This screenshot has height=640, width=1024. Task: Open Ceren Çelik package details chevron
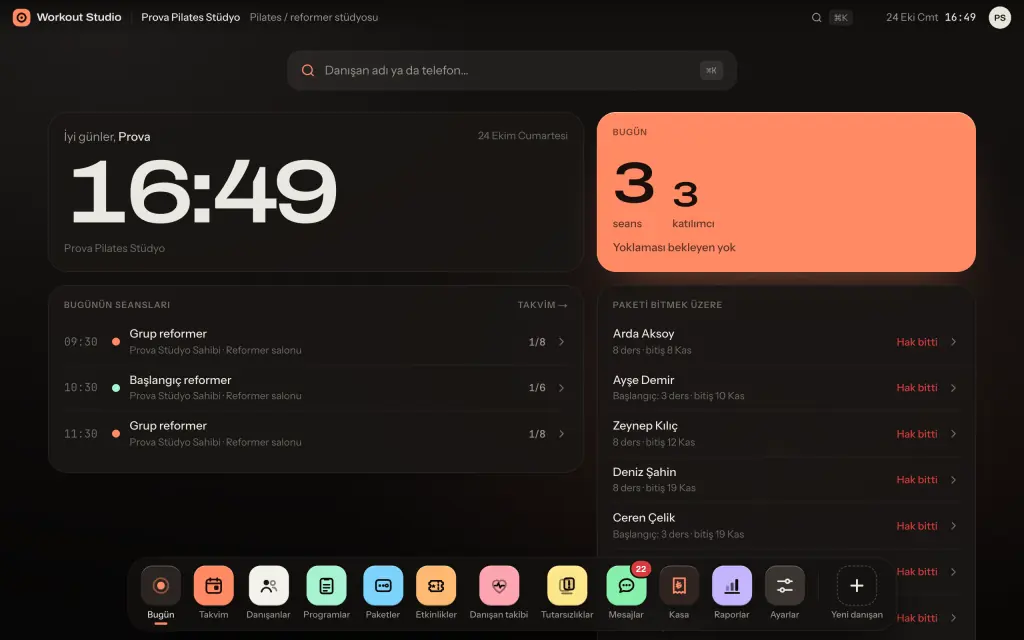click(953, 526)
